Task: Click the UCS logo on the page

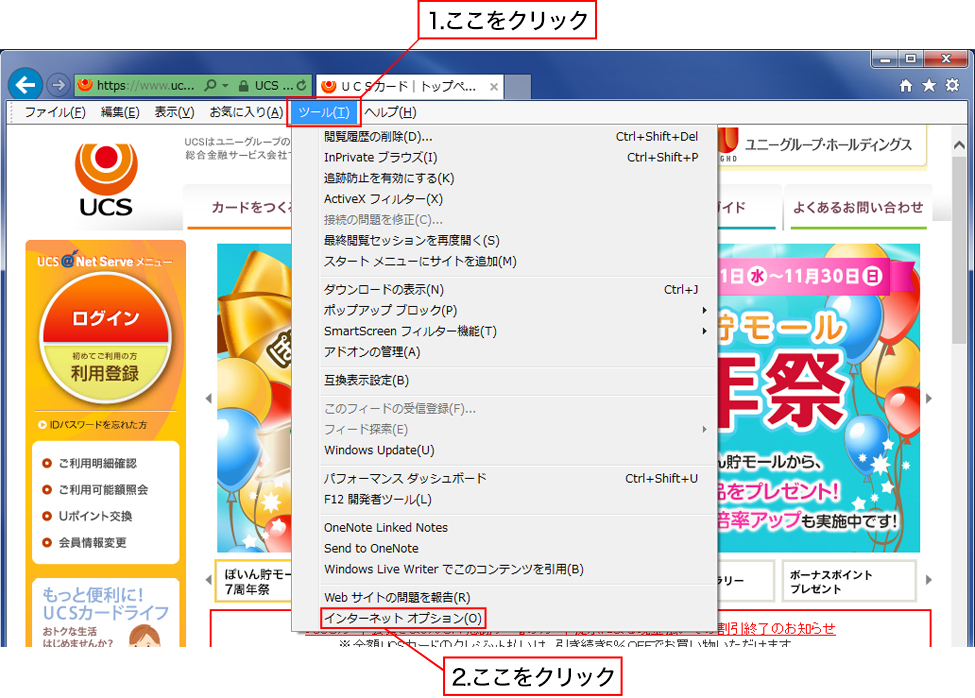Action: [106, 180]
